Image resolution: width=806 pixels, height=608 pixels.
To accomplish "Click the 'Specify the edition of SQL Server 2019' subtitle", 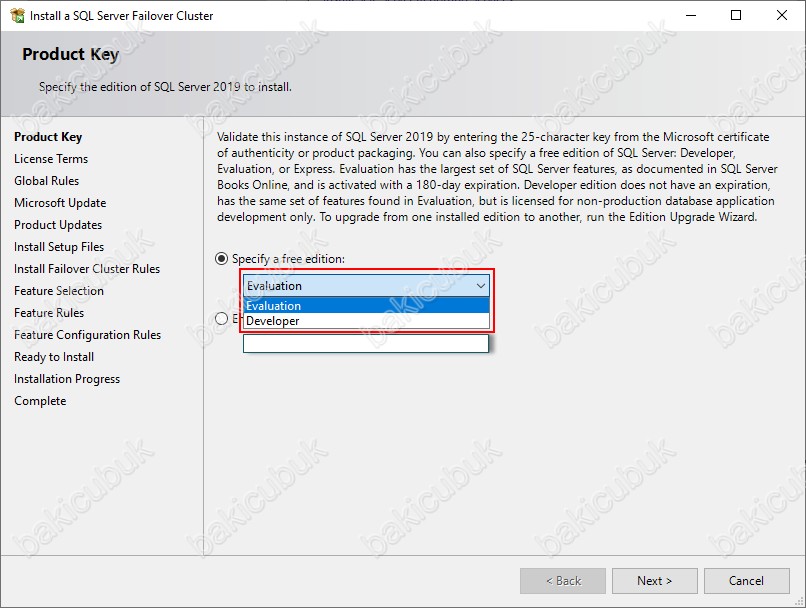I will click(x=165, y=87).
